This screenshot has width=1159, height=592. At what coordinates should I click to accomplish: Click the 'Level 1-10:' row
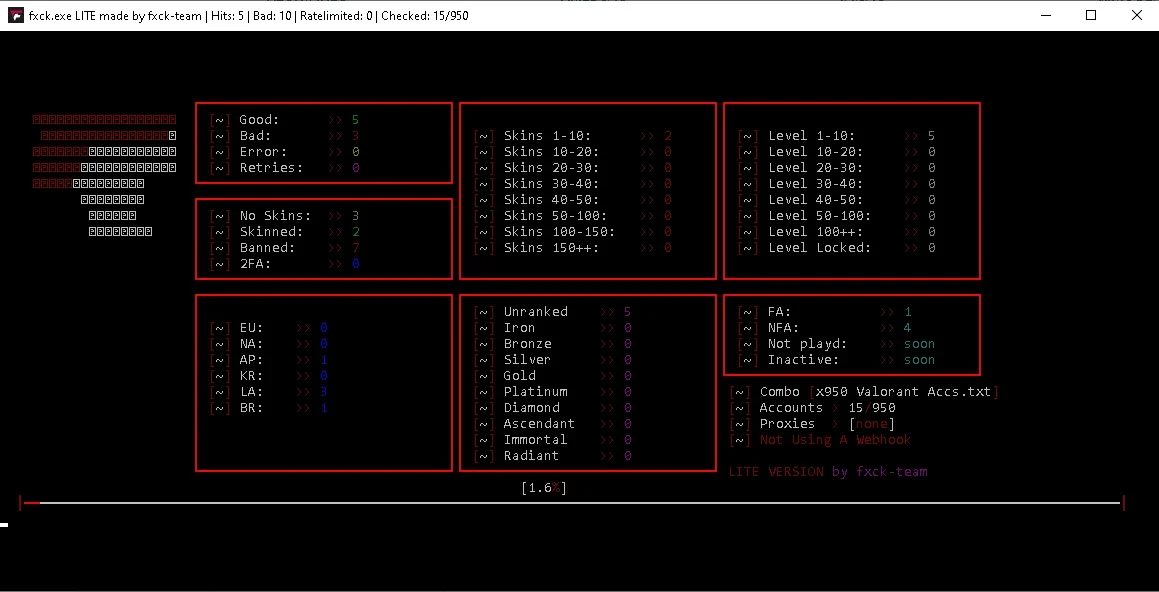837,136
